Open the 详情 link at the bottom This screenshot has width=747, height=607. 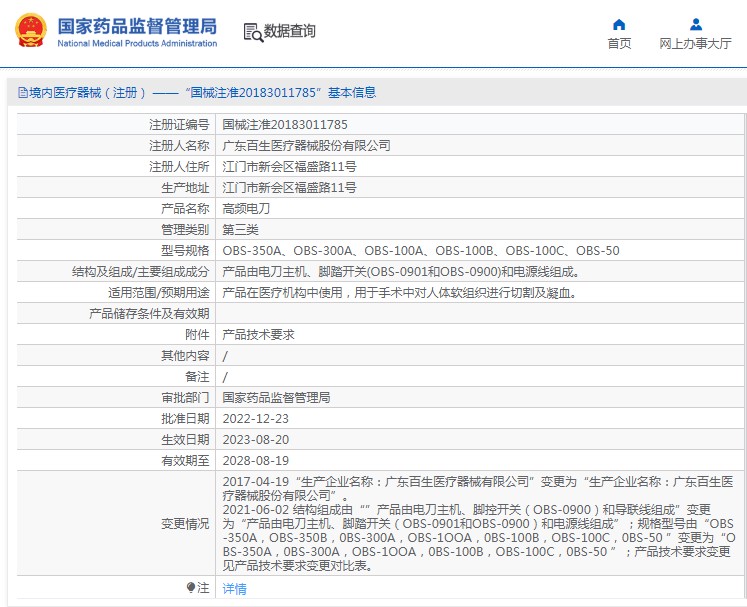(234, 589)
